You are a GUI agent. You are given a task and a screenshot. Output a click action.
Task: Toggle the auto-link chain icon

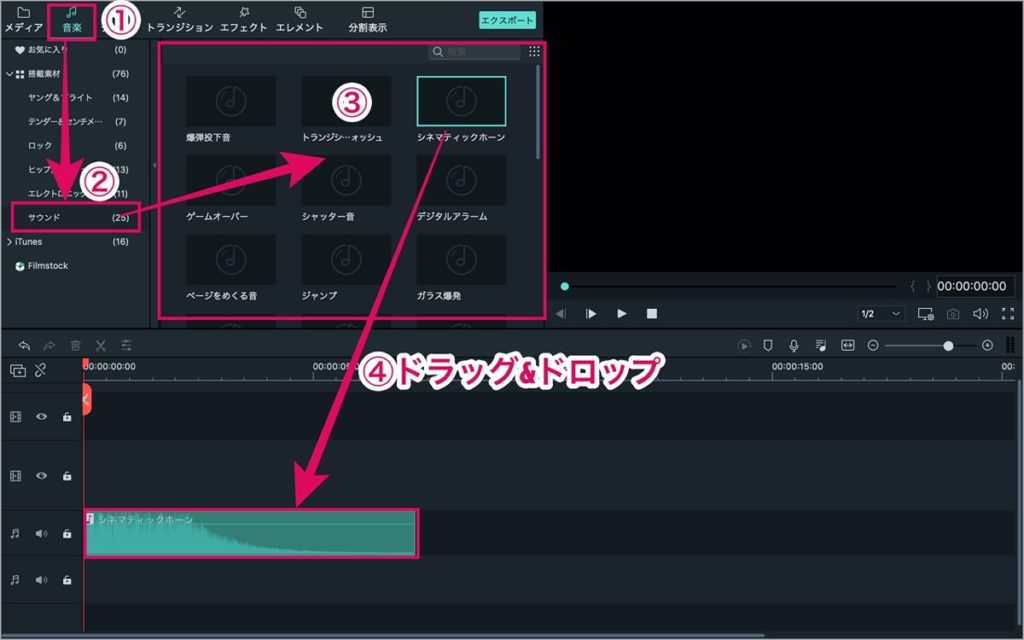point(40,371)
